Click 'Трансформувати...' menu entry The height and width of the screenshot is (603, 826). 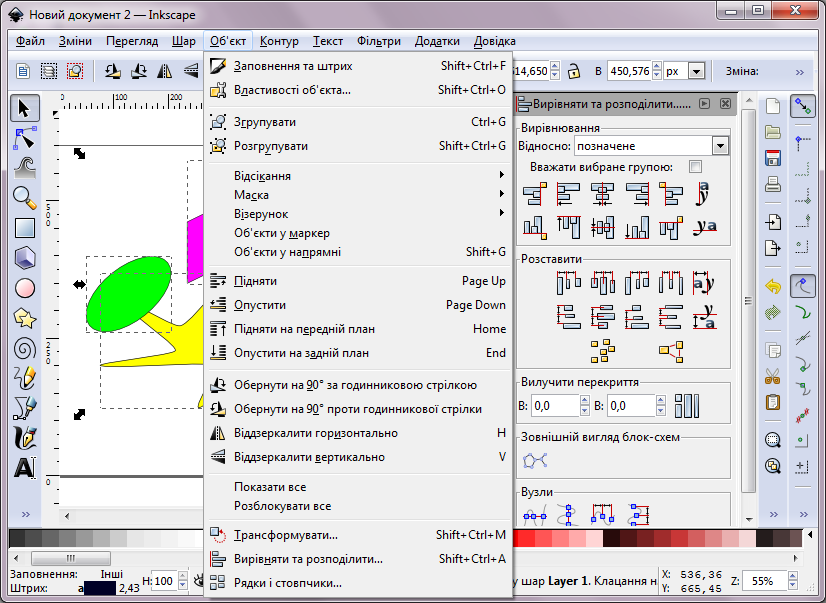point(285,535)
